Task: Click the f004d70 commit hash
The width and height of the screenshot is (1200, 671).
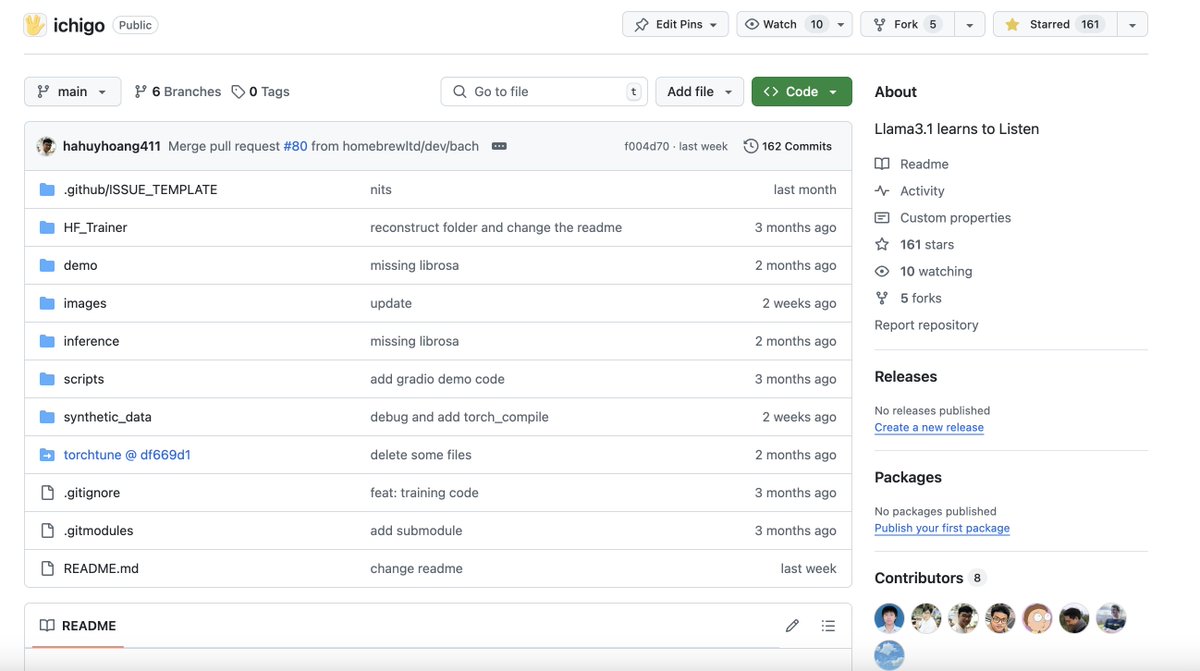Action: pos(647,146)
